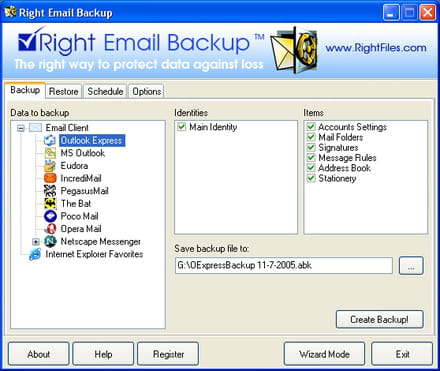
Task: Disable the Address Book checkbox
Action: pyautogui.click(x=311, y=168)
